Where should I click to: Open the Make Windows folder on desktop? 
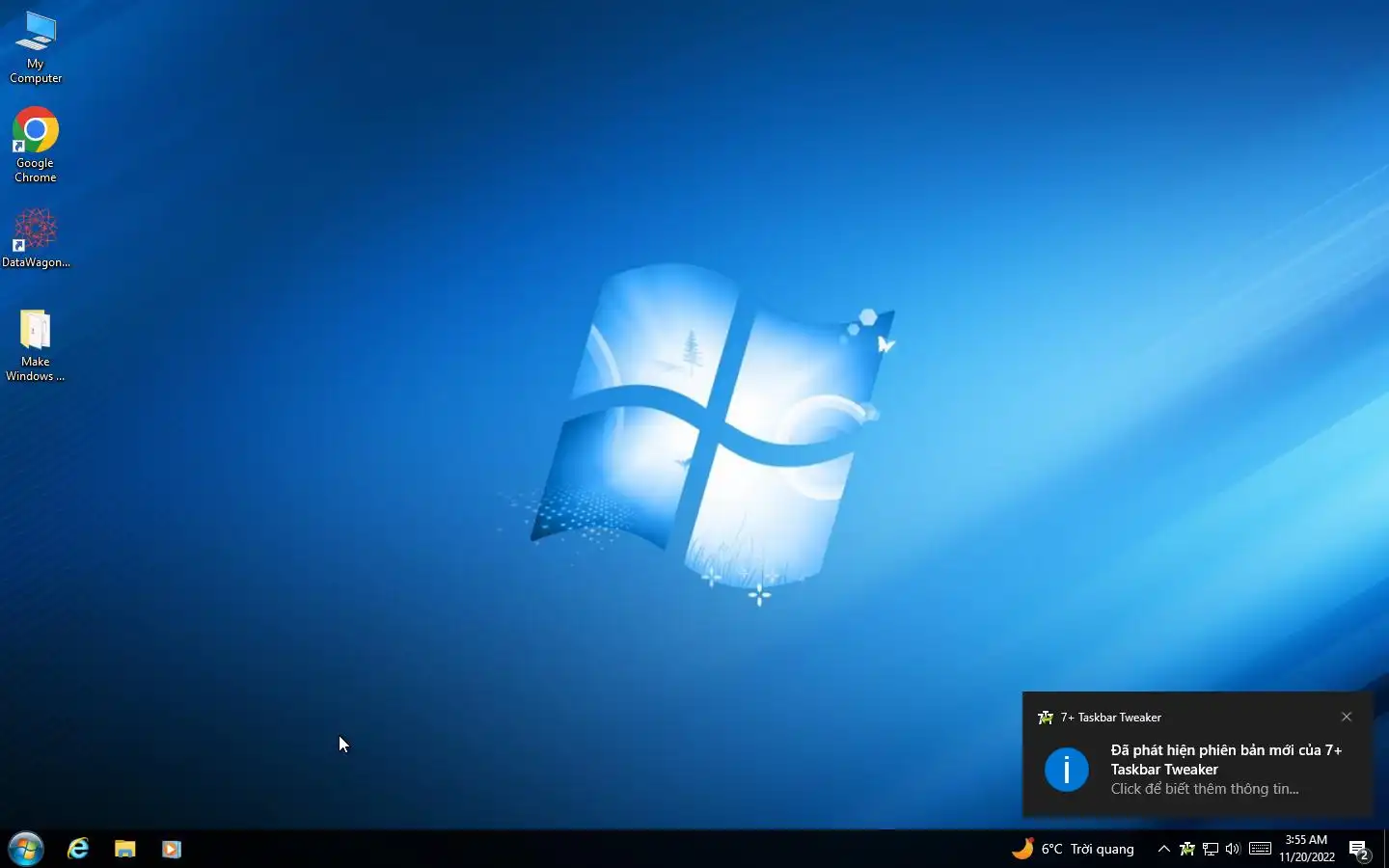tap(36, 345)
